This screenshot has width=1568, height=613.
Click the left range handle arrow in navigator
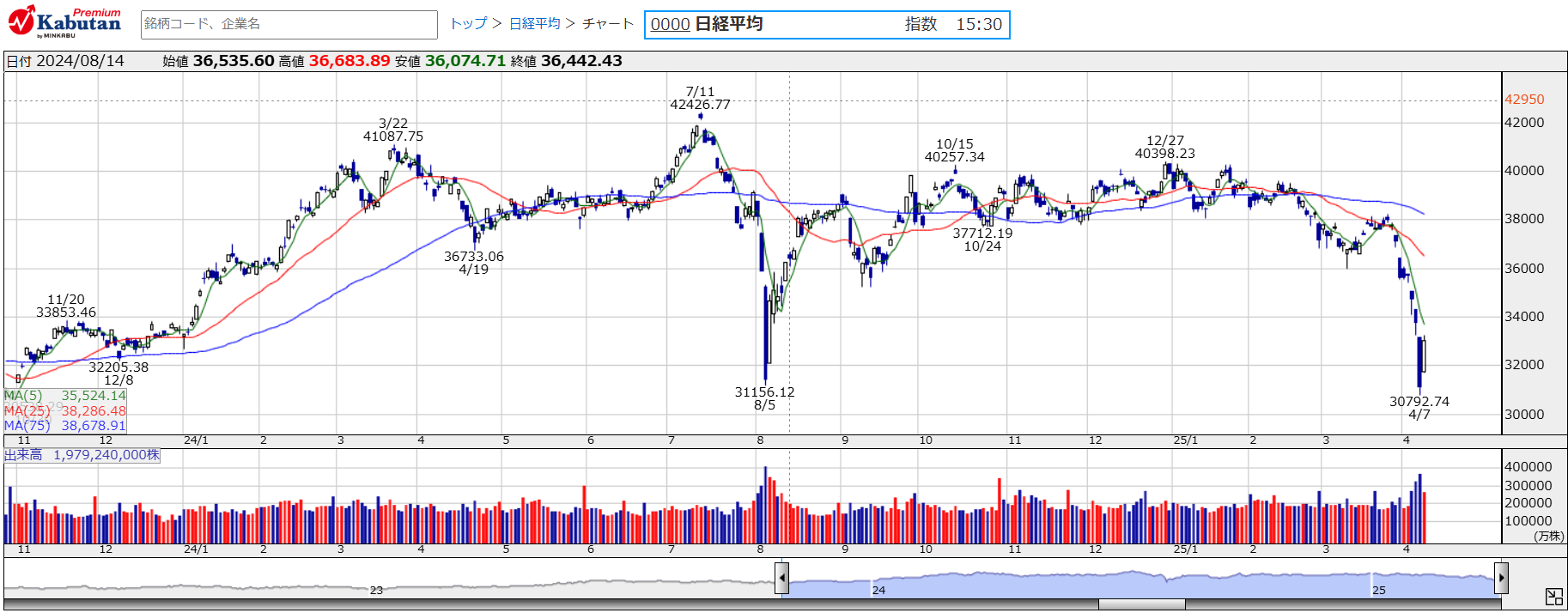(x=781, y=578)
